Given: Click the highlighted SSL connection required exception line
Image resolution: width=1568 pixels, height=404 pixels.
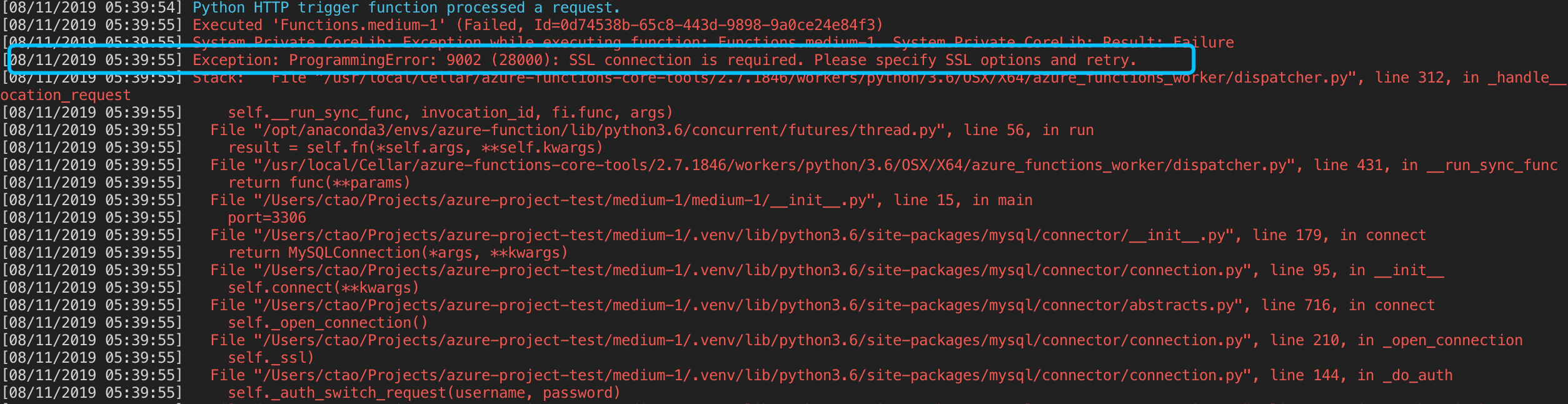Looking at the screenshot, I should coord(663,61).
